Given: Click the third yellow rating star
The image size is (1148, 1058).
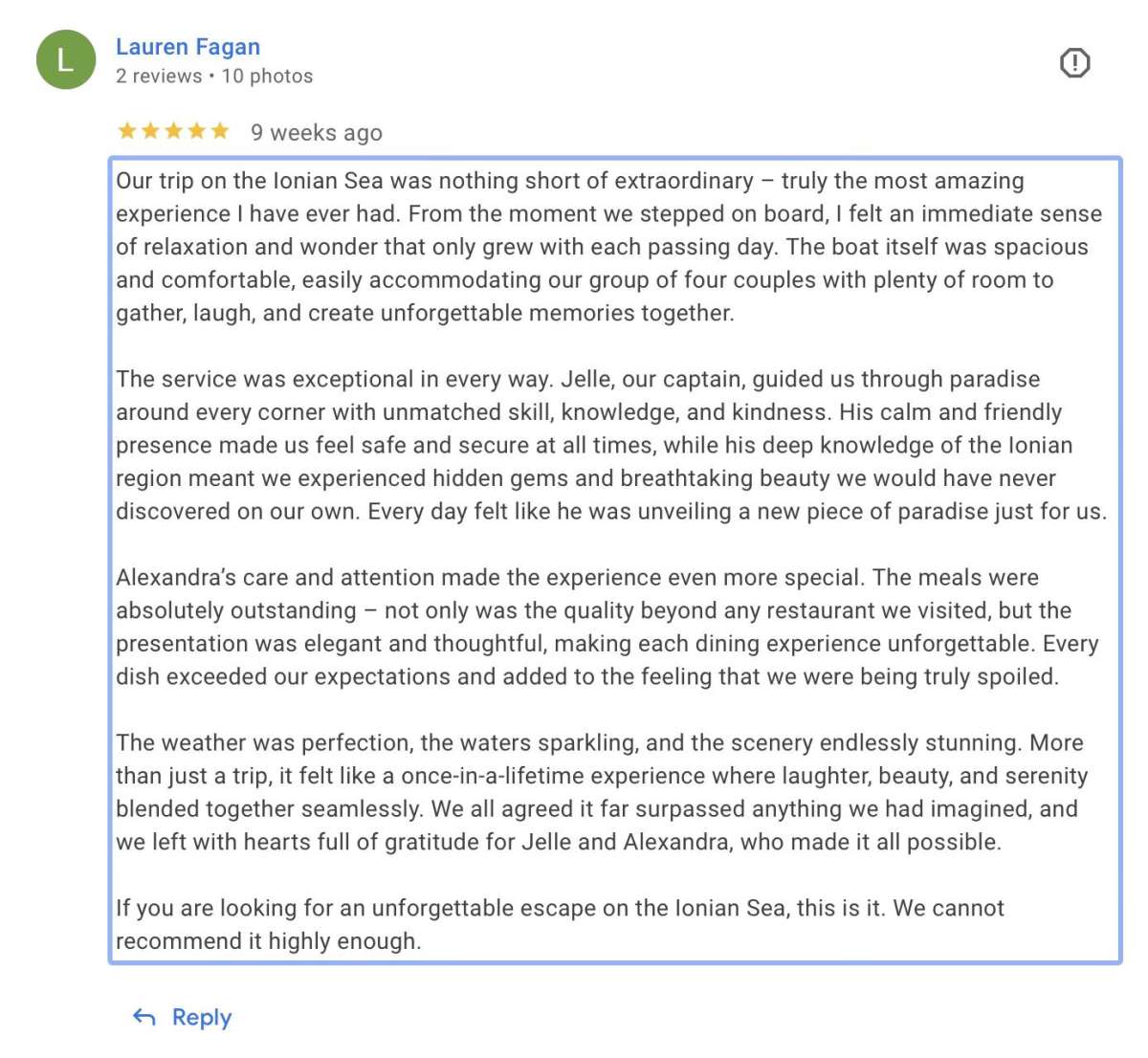Looking at the screenshot, I should (x=173, y=131).
